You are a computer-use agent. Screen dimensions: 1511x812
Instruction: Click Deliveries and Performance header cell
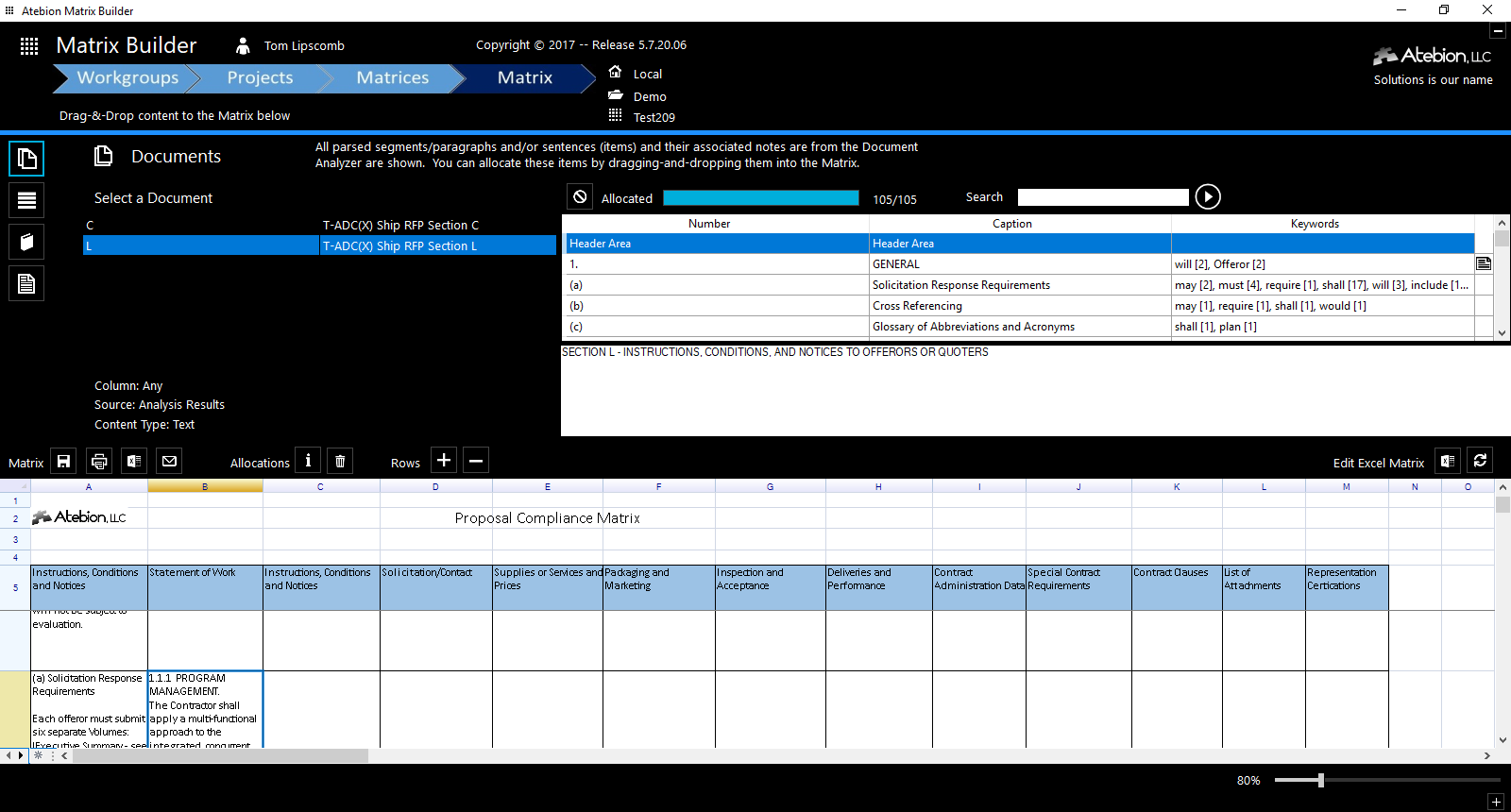[878, 587]
